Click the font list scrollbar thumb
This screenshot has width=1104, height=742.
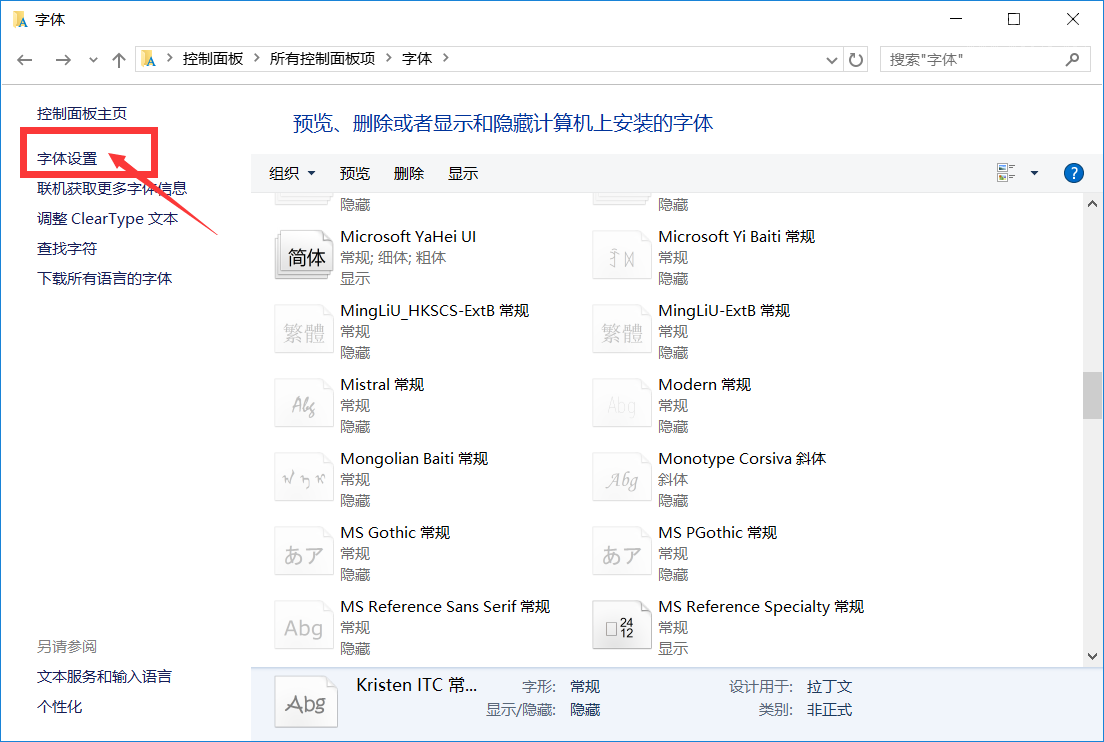coord(1092,395)
